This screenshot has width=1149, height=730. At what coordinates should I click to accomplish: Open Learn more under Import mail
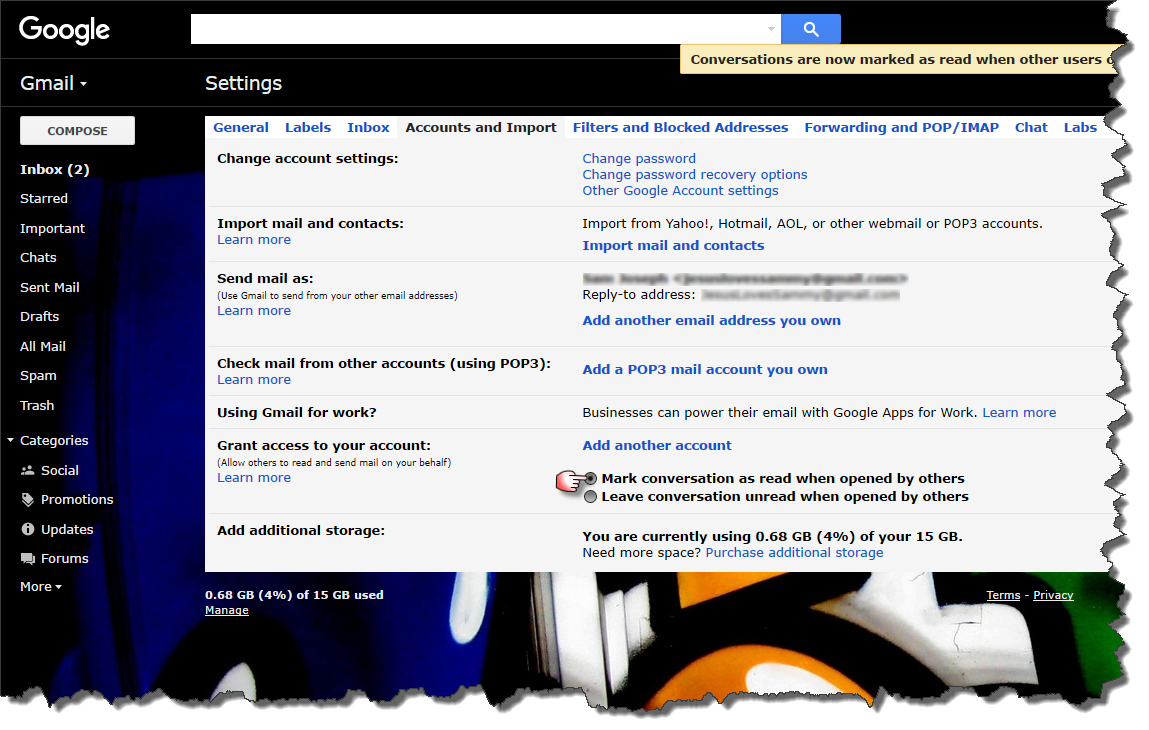(x=254, y=240)
